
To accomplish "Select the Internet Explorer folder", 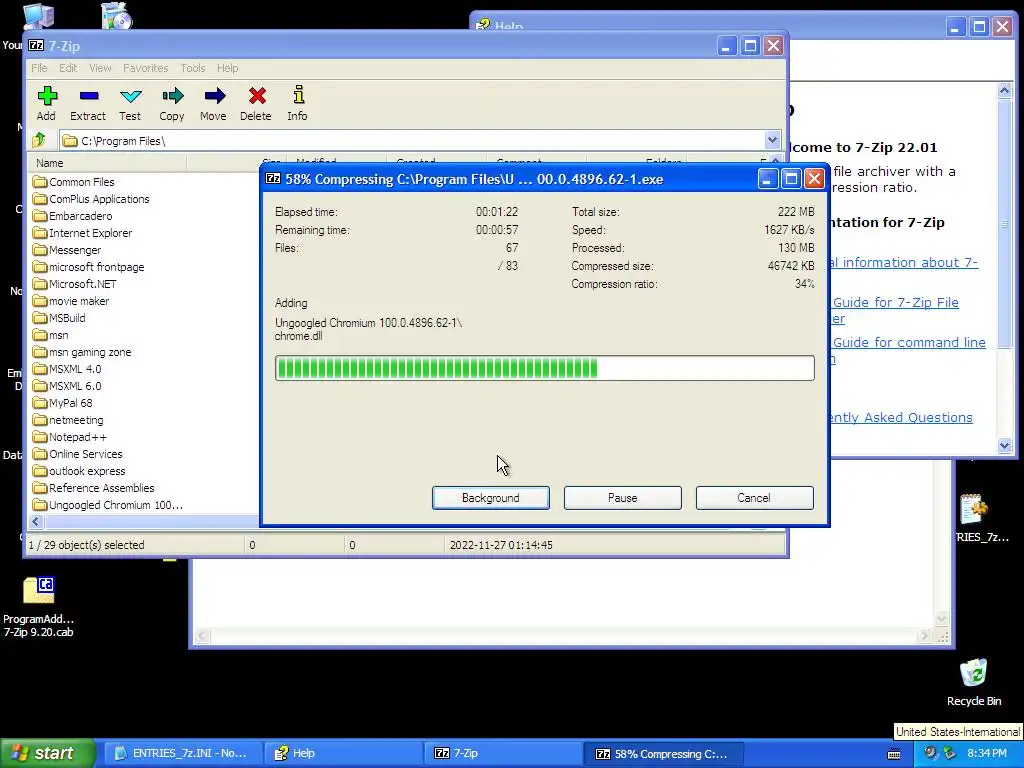I will coord(82,233).
